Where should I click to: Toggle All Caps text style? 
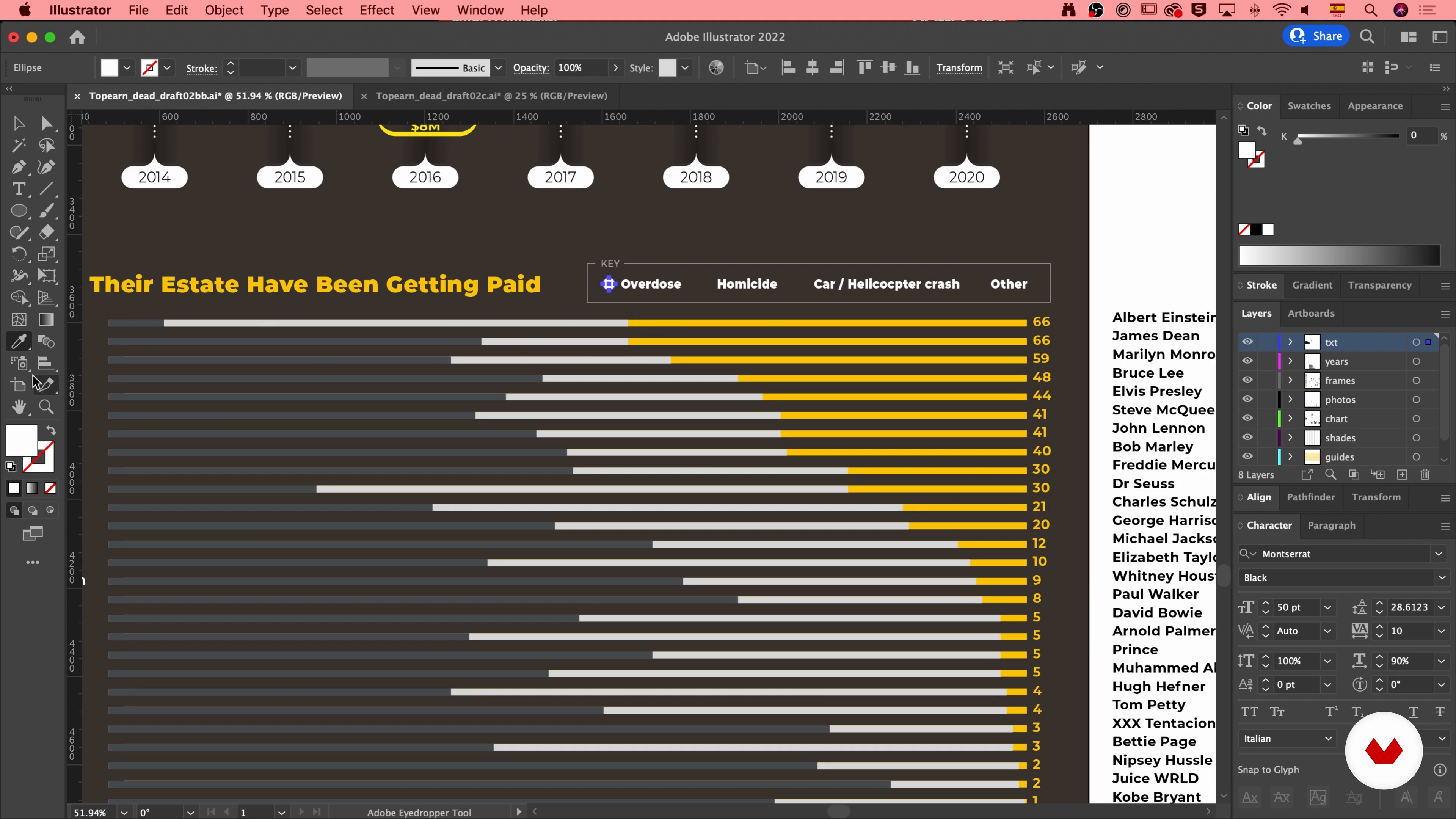(1250, 712)
